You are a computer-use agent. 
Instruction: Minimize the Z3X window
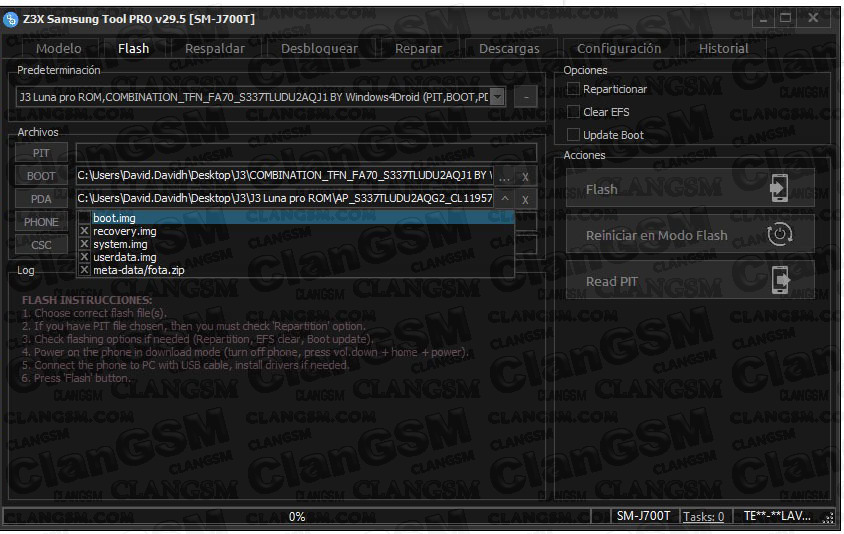click(763, 18)
